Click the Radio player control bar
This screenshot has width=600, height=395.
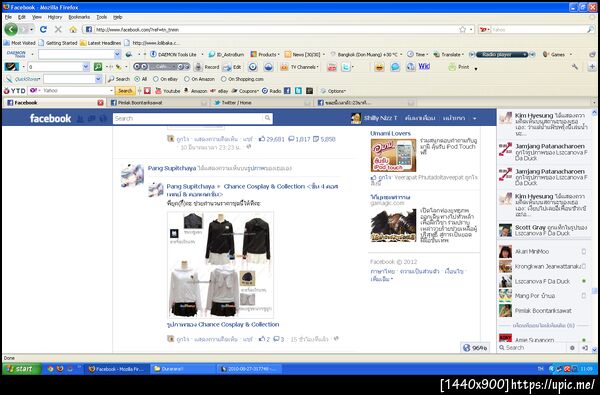coord(502,54)
